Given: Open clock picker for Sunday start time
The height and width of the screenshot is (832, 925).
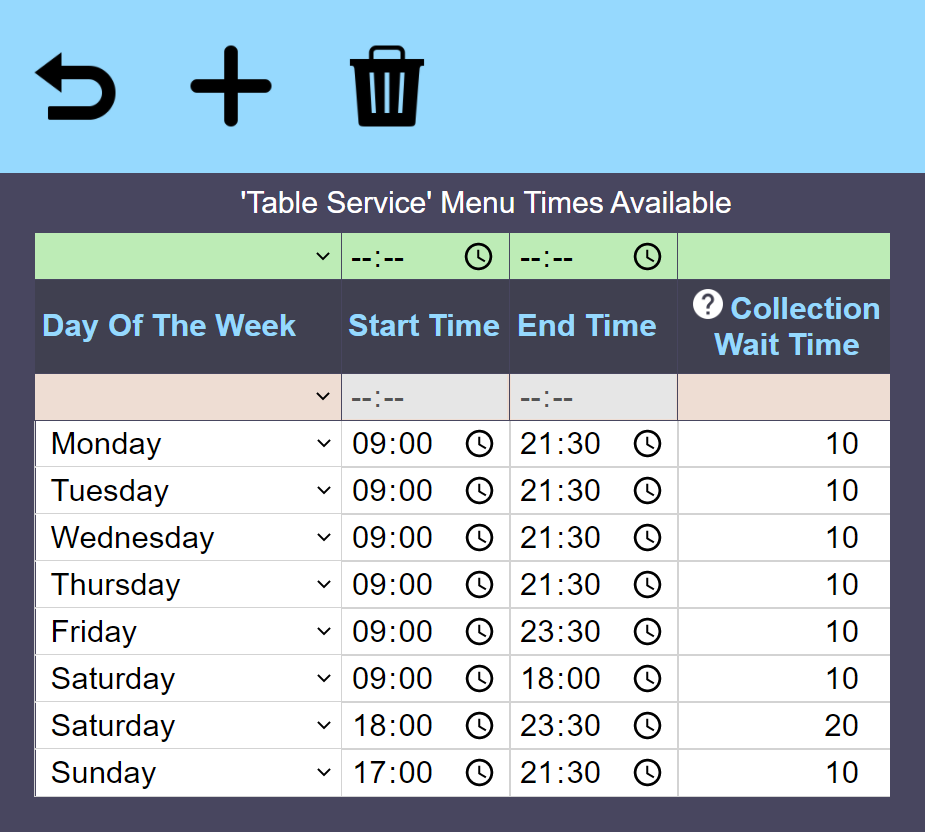Looking at the screenshot, I should [479, 773].
